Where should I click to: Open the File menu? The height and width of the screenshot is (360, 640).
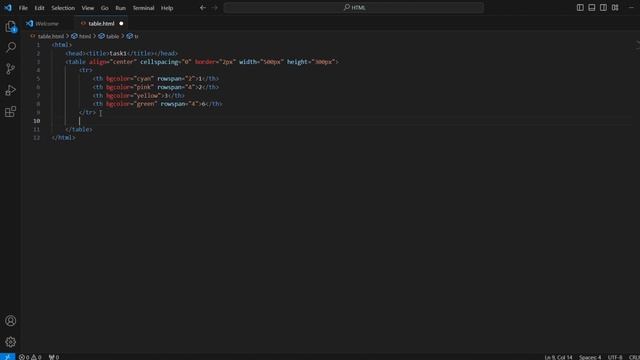coord(23,8)
